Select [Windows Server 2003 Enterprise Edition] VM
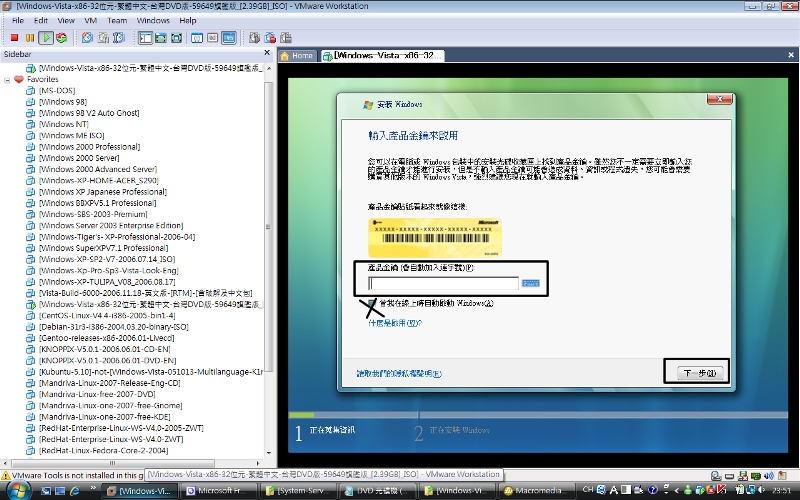The height and width of the screenshot is (500, 800). click(x=111, y=226)
